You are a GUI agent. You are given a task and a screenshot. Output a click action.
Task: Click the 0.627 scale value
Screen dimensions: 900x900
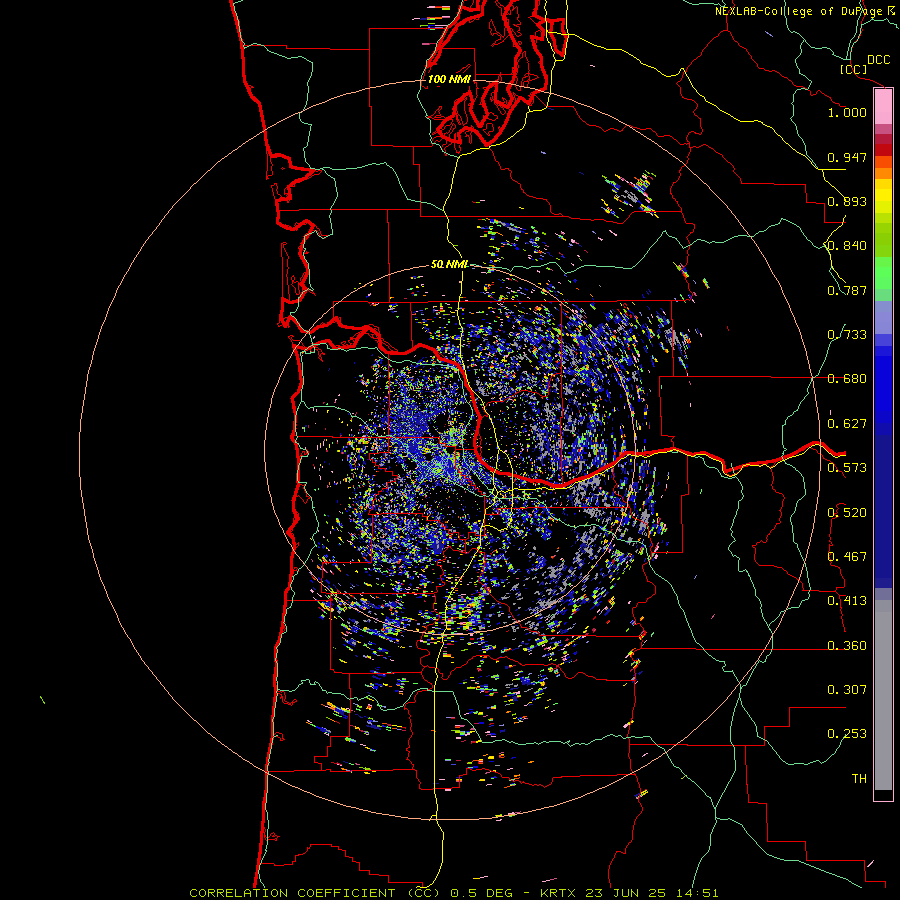tap(847, 424)
